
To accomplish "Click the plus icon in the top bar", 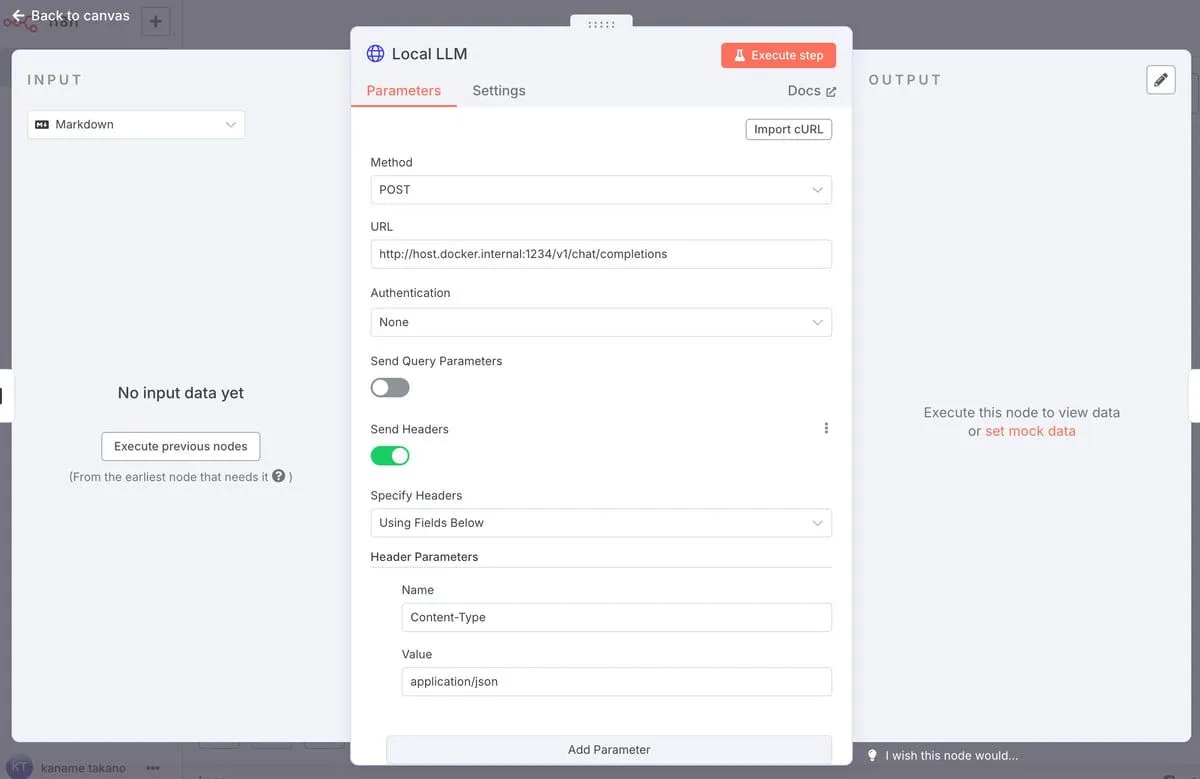I will pyautogui.click(x=155, y=21).
